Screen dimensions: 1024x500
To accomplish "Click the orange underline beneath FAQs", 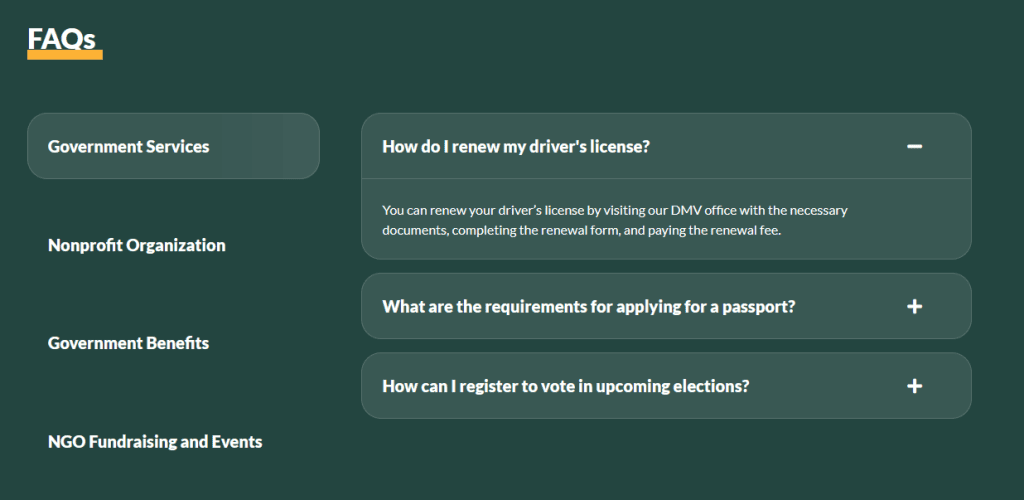I will pyautogui.click(x=65, y=55).
